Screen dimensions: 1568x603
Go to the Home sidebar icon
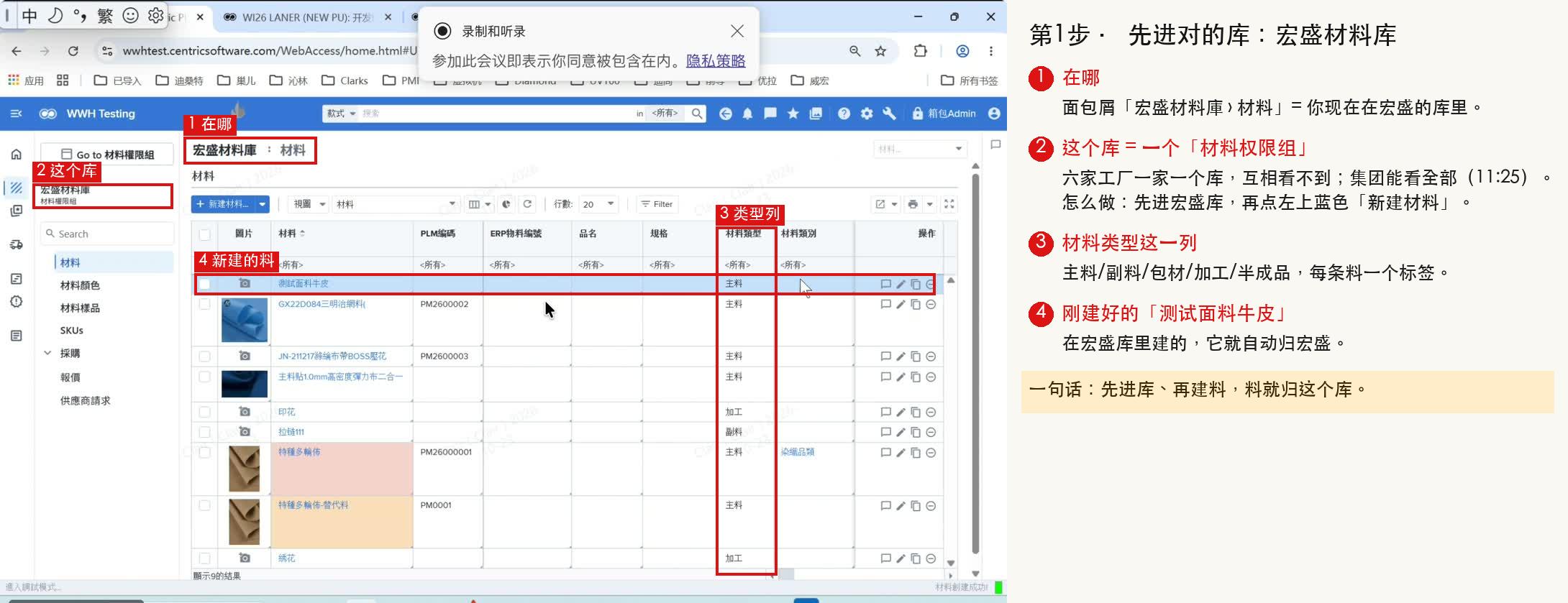pyautogui.click(x=17, y=154)
